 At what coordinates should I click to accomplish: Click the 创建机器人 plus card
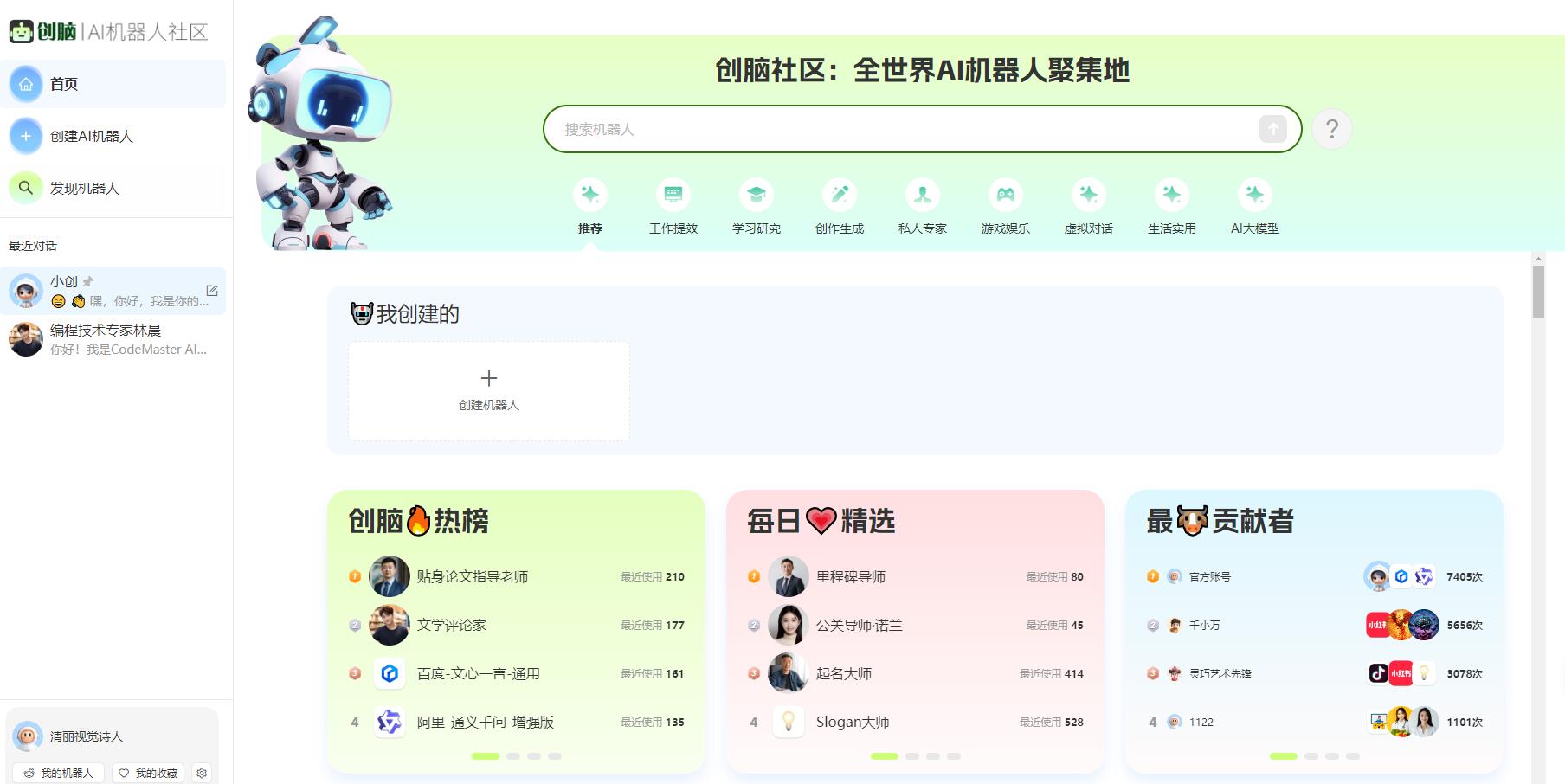[488, 390]
